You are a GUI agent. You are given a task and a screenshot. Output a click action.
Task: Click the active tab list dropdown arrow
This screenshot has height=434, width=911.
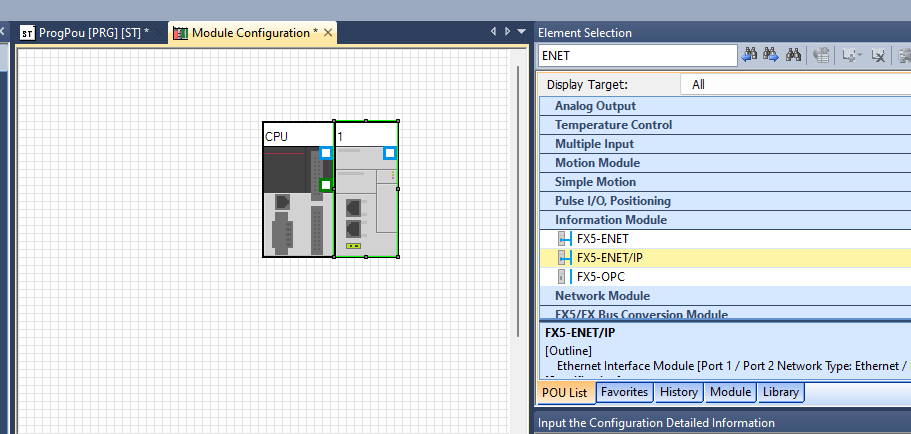[x=519, y=33]
